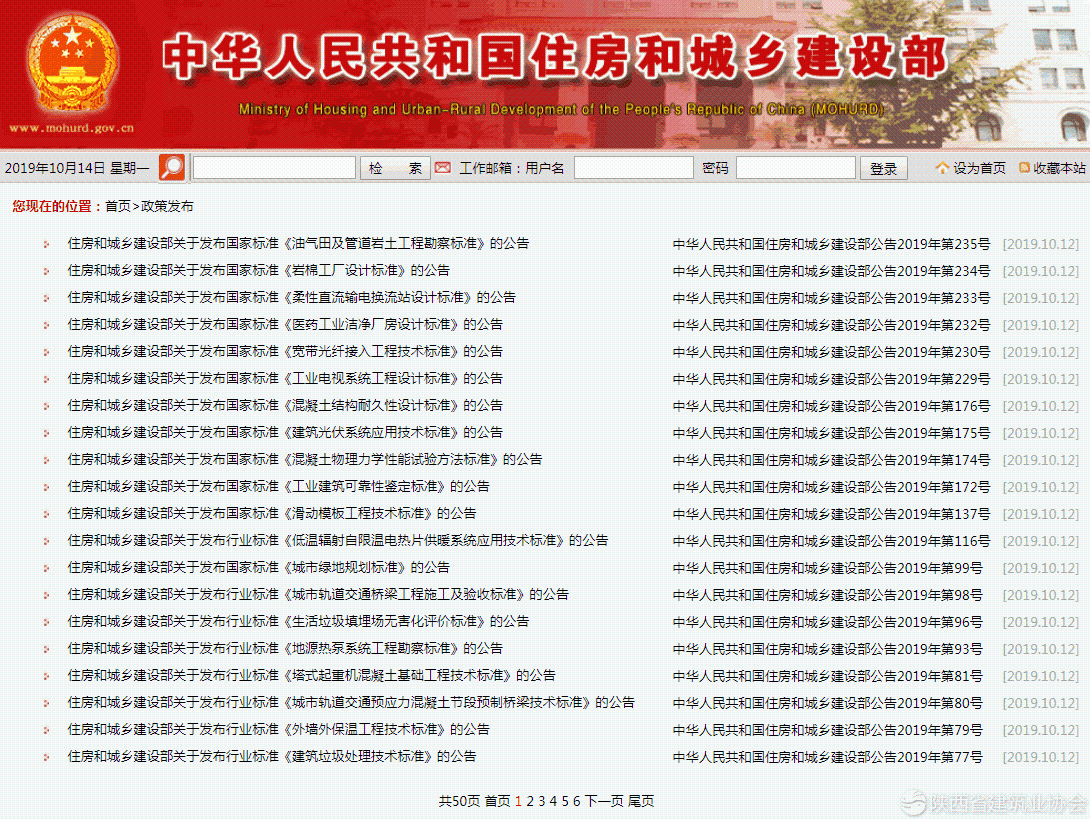Open the 城市绿地规划标准 announcement
Viewport: 1090px width, 819px height.
tap(258, 568)
